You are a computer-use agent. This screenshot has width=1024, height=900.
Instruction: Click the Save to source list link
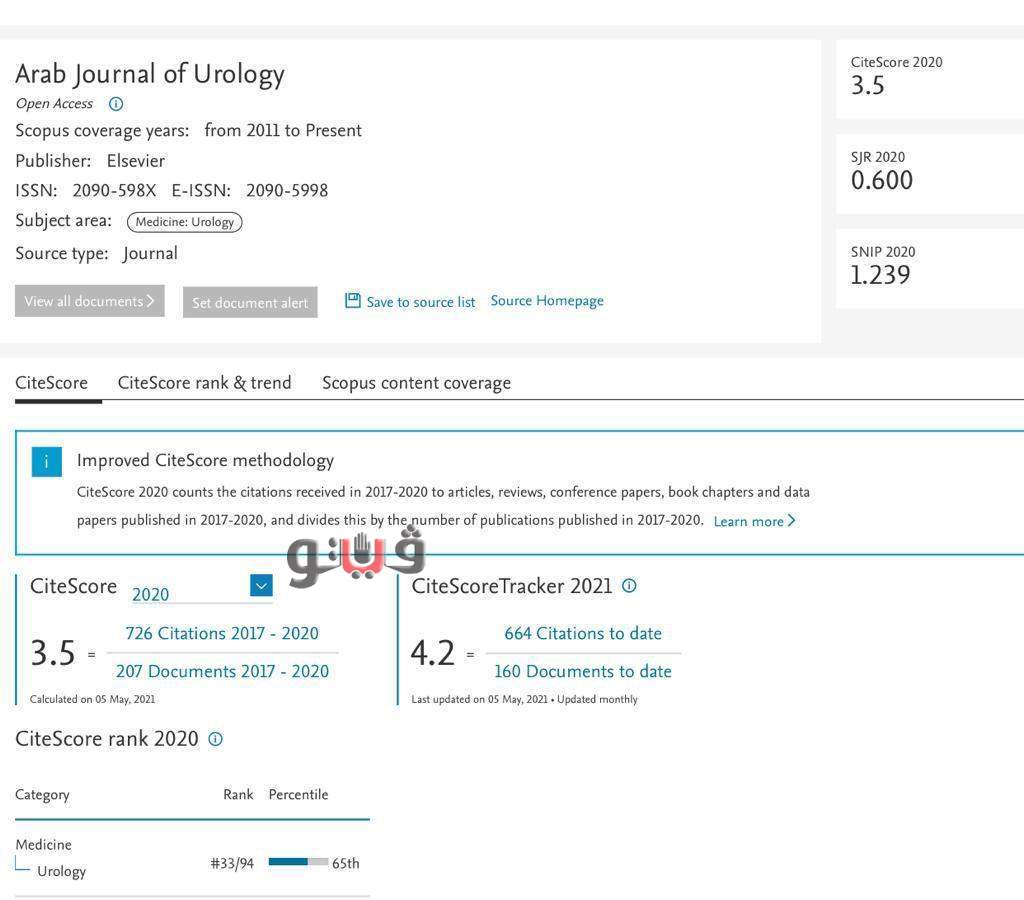421,302
